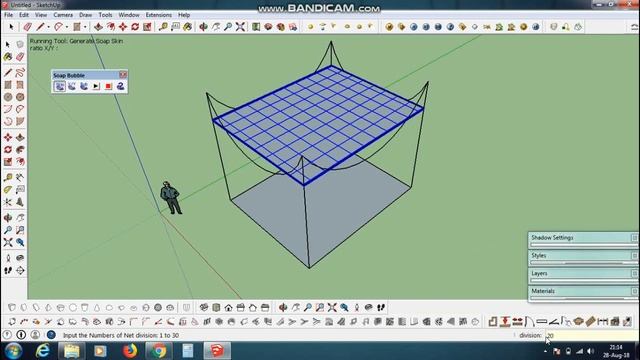Select the Paint Bucket in left toolbar
The image size is (640, 360).
(8, 57)
